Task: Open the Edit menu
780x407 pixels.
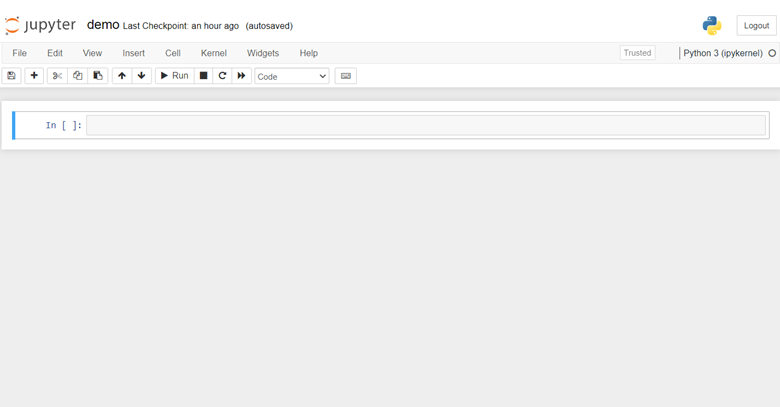Action: point(55,53)
